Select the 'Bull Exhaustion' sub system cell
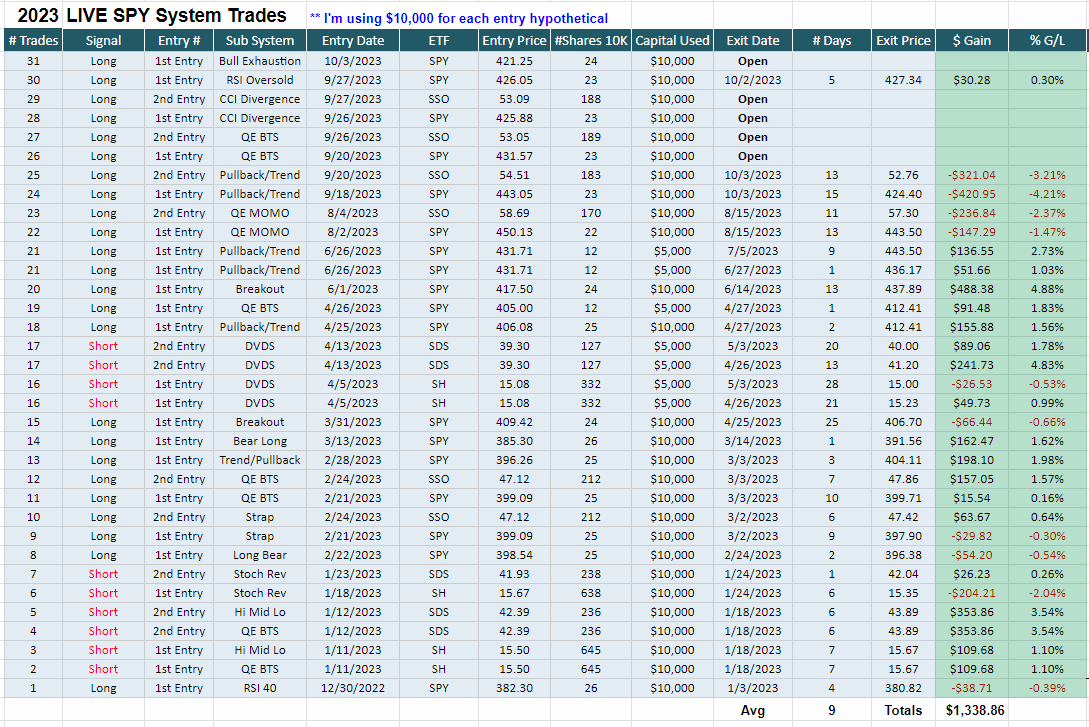1089x727 pixels. [x=260, y=61]
